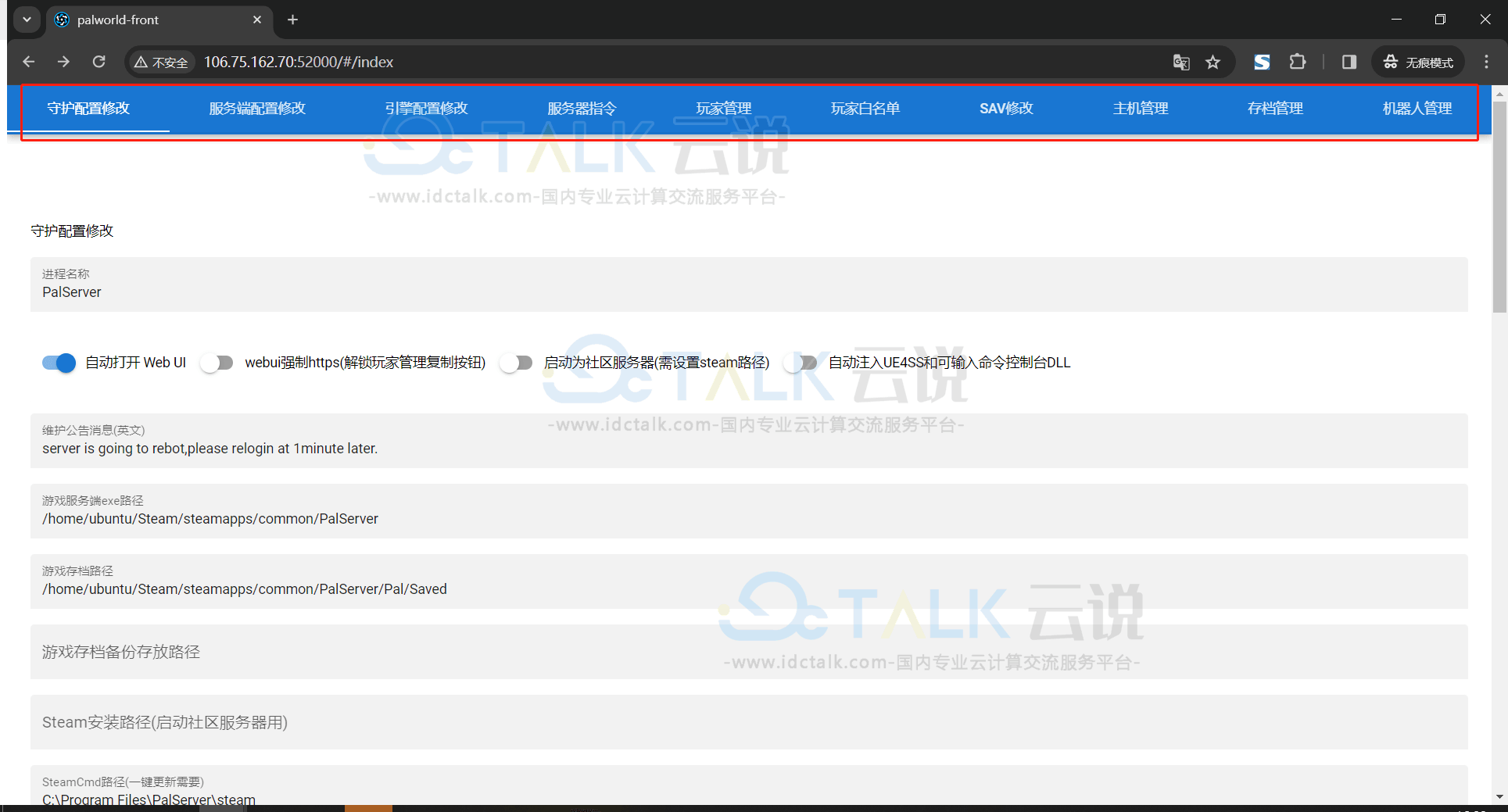Go back with the browser back arrow
Image resolution: width=1508 pixels, height=812 pixels.
click(29, 62)
